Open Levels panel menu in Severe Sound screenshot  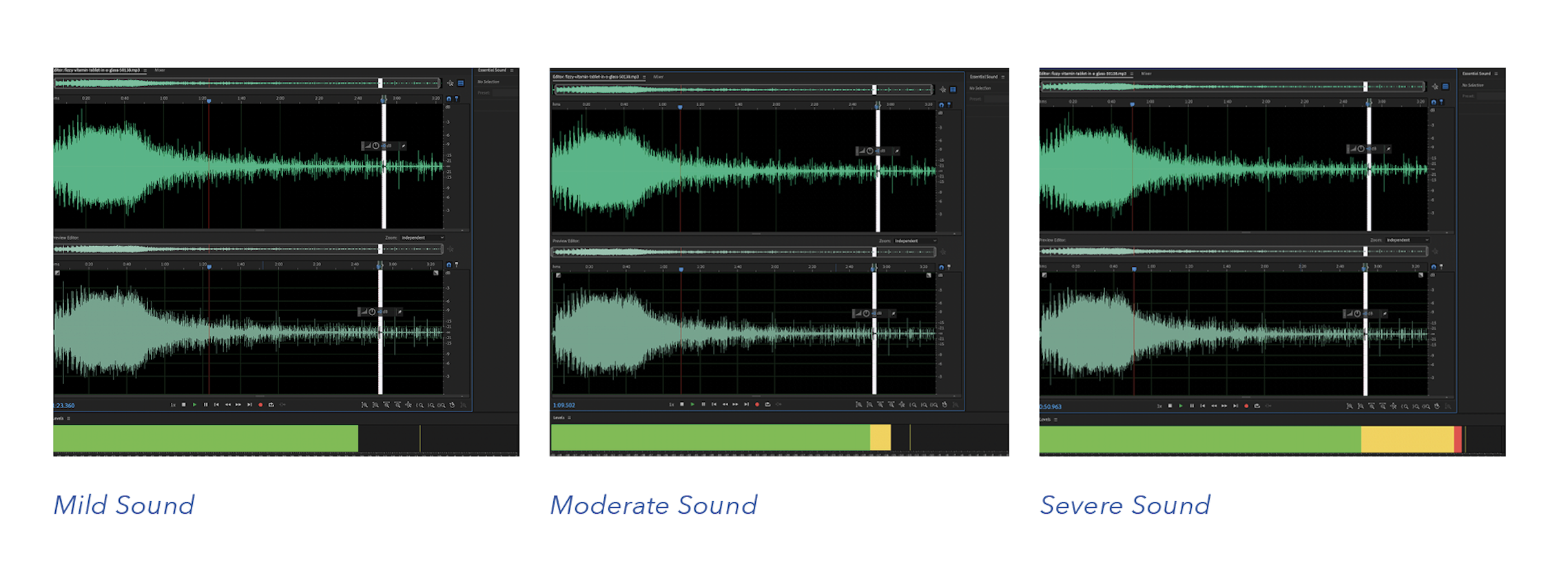point(1055,419)
